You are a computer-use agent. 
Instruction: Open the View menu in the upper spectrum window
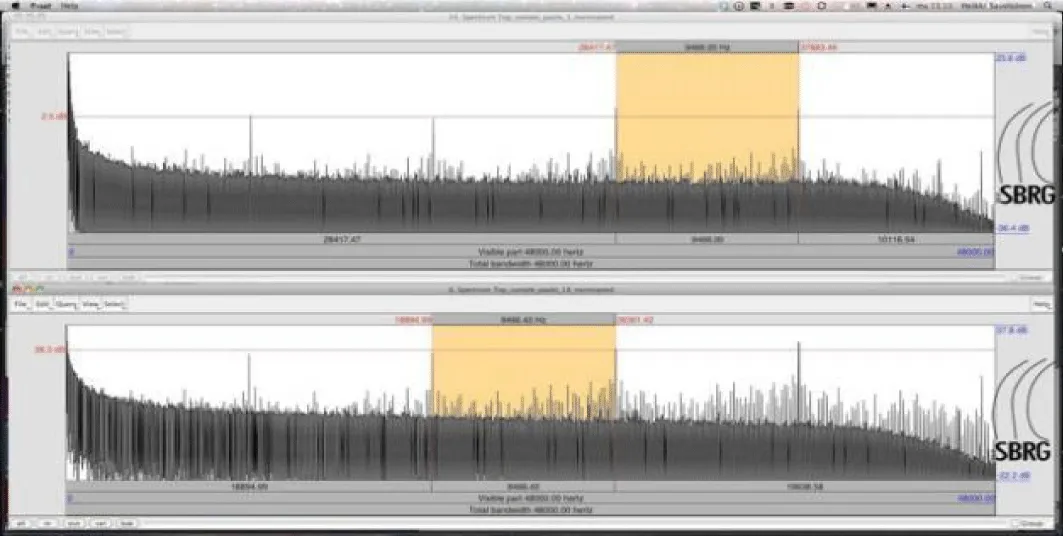click(92, 32)
